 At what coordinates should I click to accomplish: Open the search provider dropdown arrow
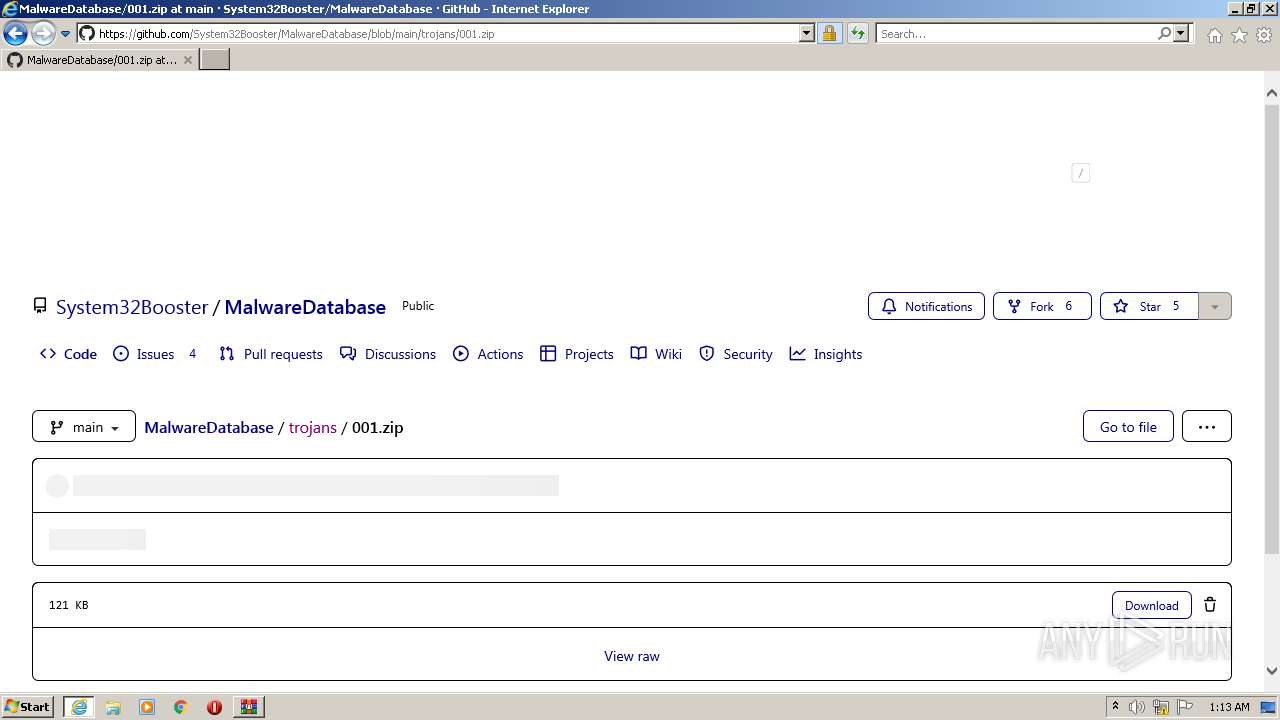tap(1181, 33)
